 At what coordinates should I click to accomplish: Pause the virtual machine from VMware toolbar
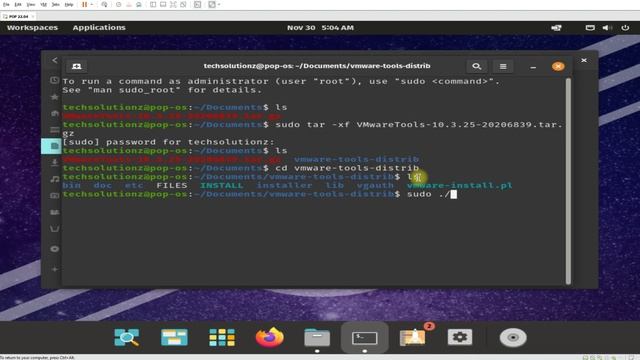pyautogui.click(x=84, y=4)
